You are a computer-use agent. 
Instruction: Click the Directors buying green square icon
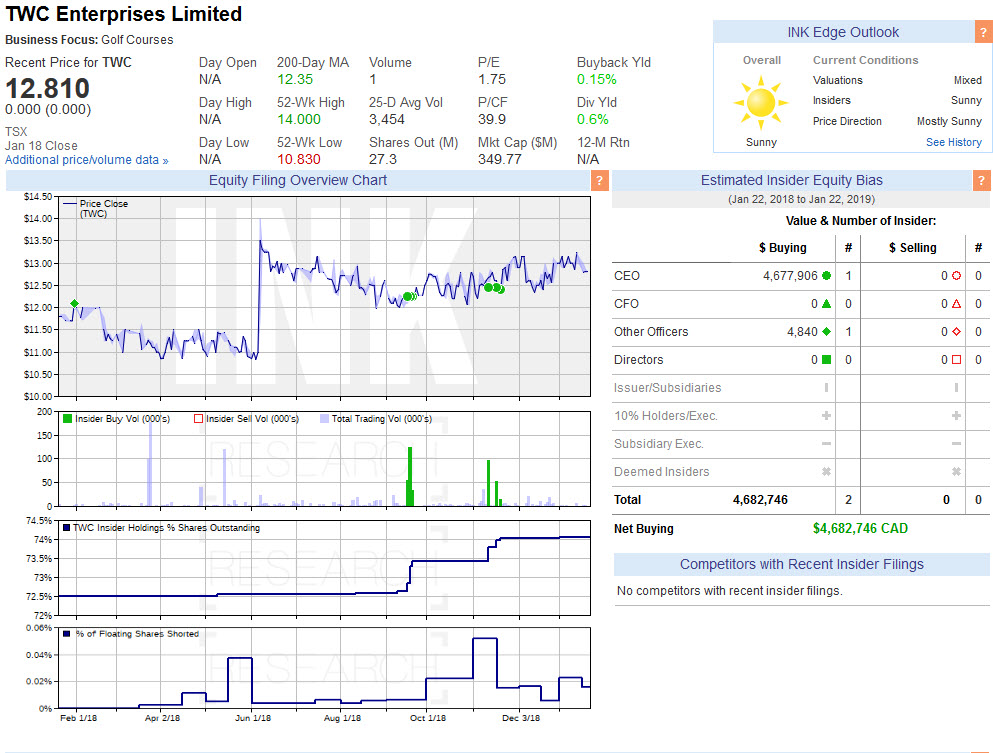point(826,360)
